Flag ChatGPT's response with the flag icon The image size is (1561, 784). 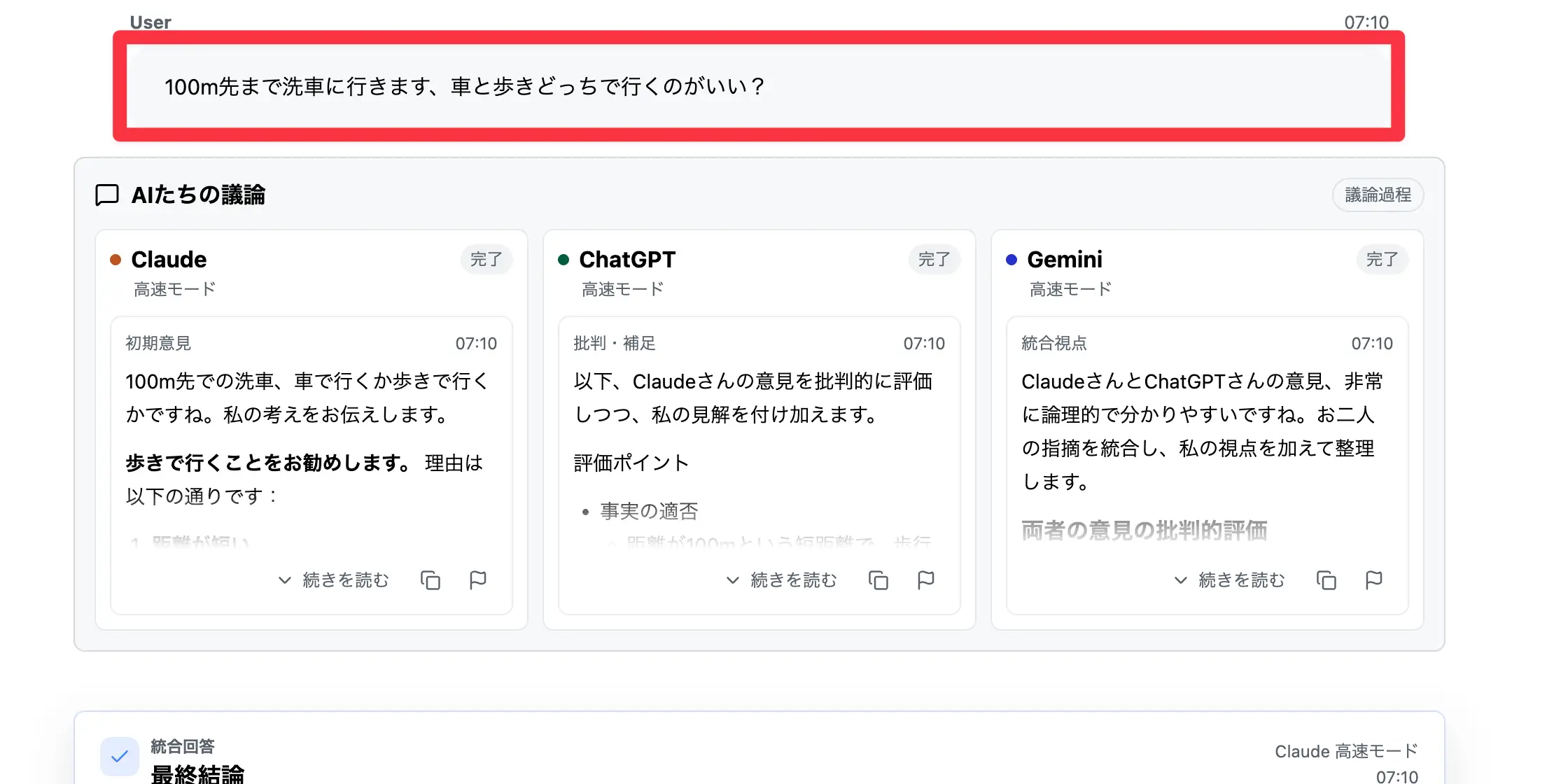point(926,580)
